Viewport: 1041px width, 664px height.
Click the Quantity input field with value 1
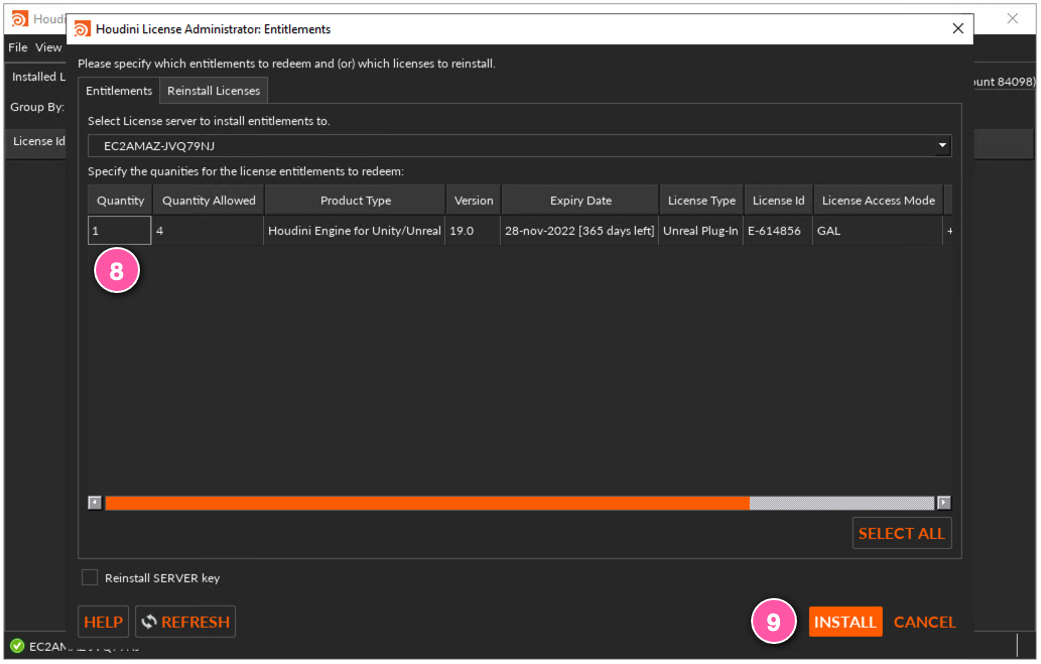(120, 230)
